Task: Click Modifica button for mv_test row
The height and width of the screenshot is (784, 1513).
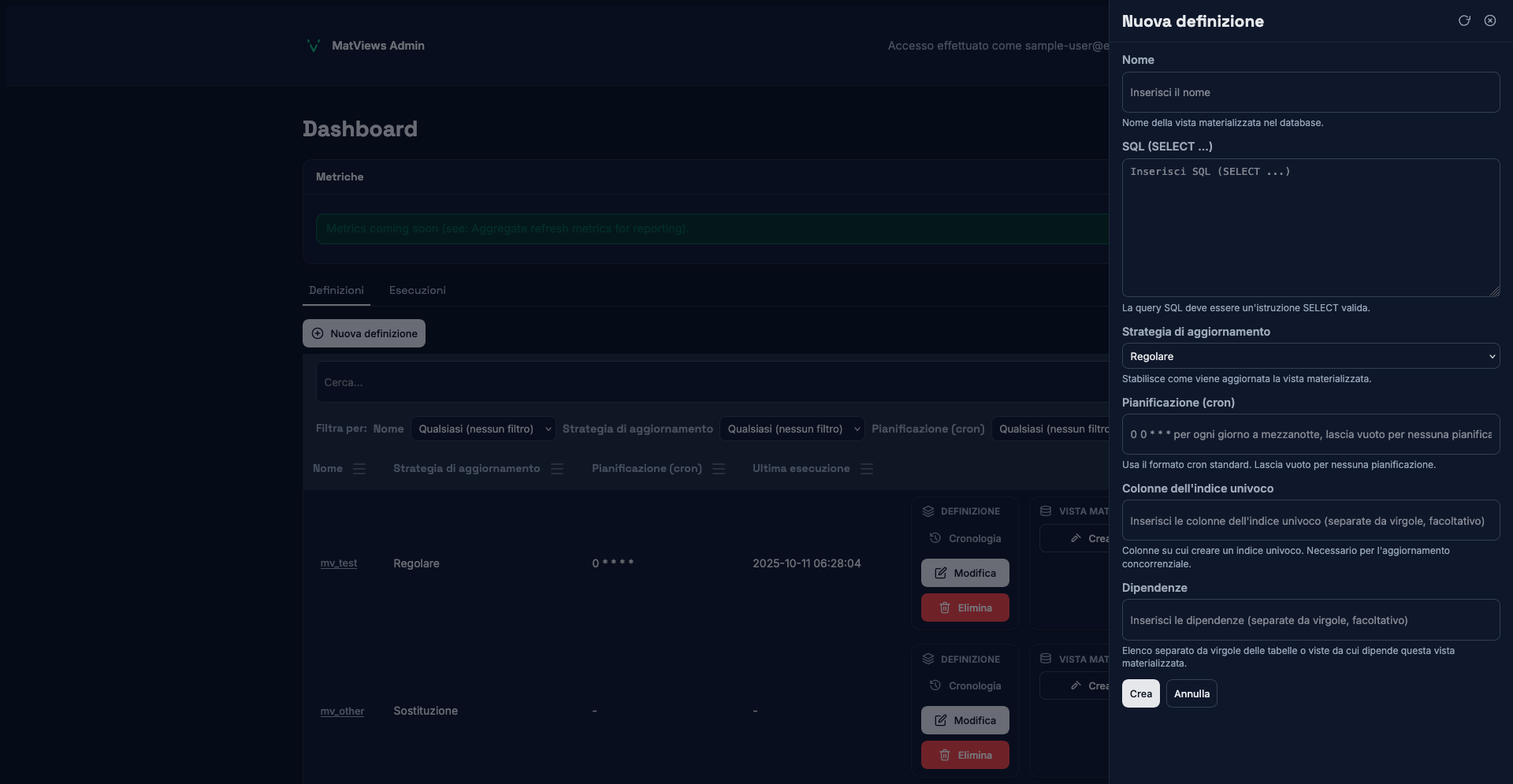Action: [x=965, y=574]
